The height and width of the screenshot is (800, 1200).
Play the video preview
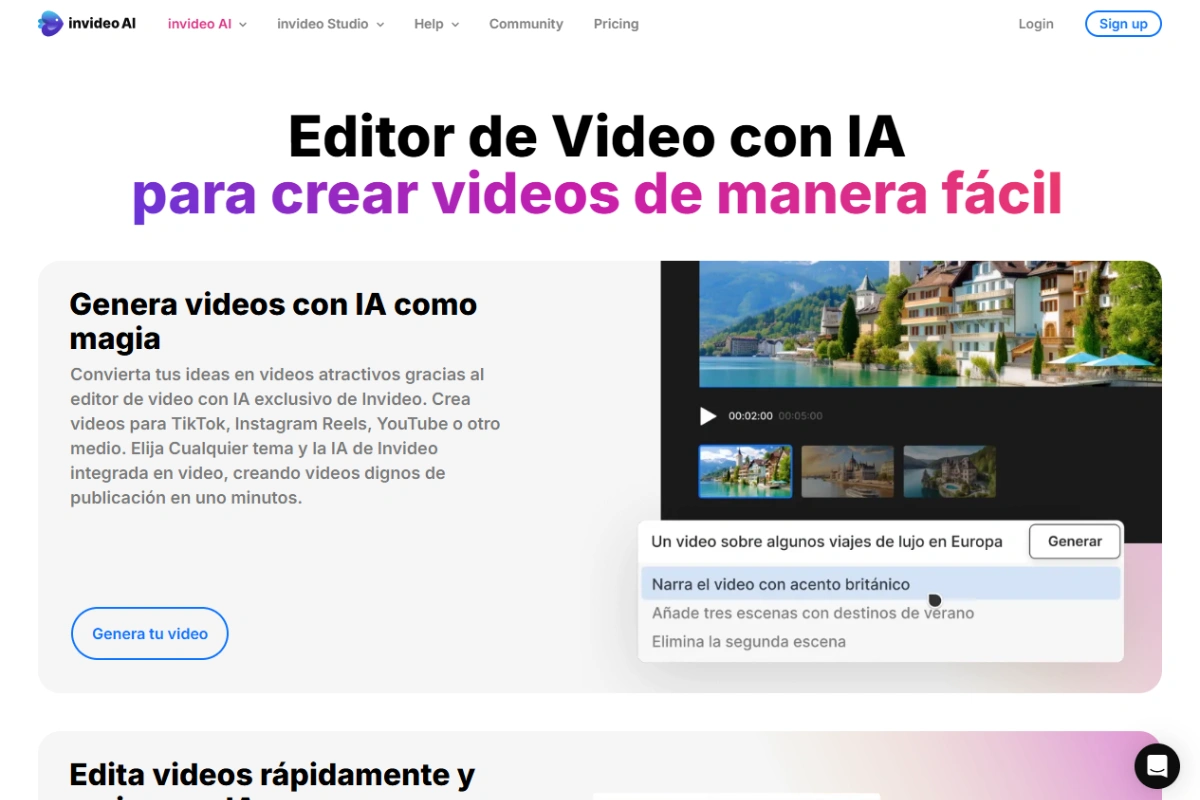pyautogui.click(x=708, y=416)
